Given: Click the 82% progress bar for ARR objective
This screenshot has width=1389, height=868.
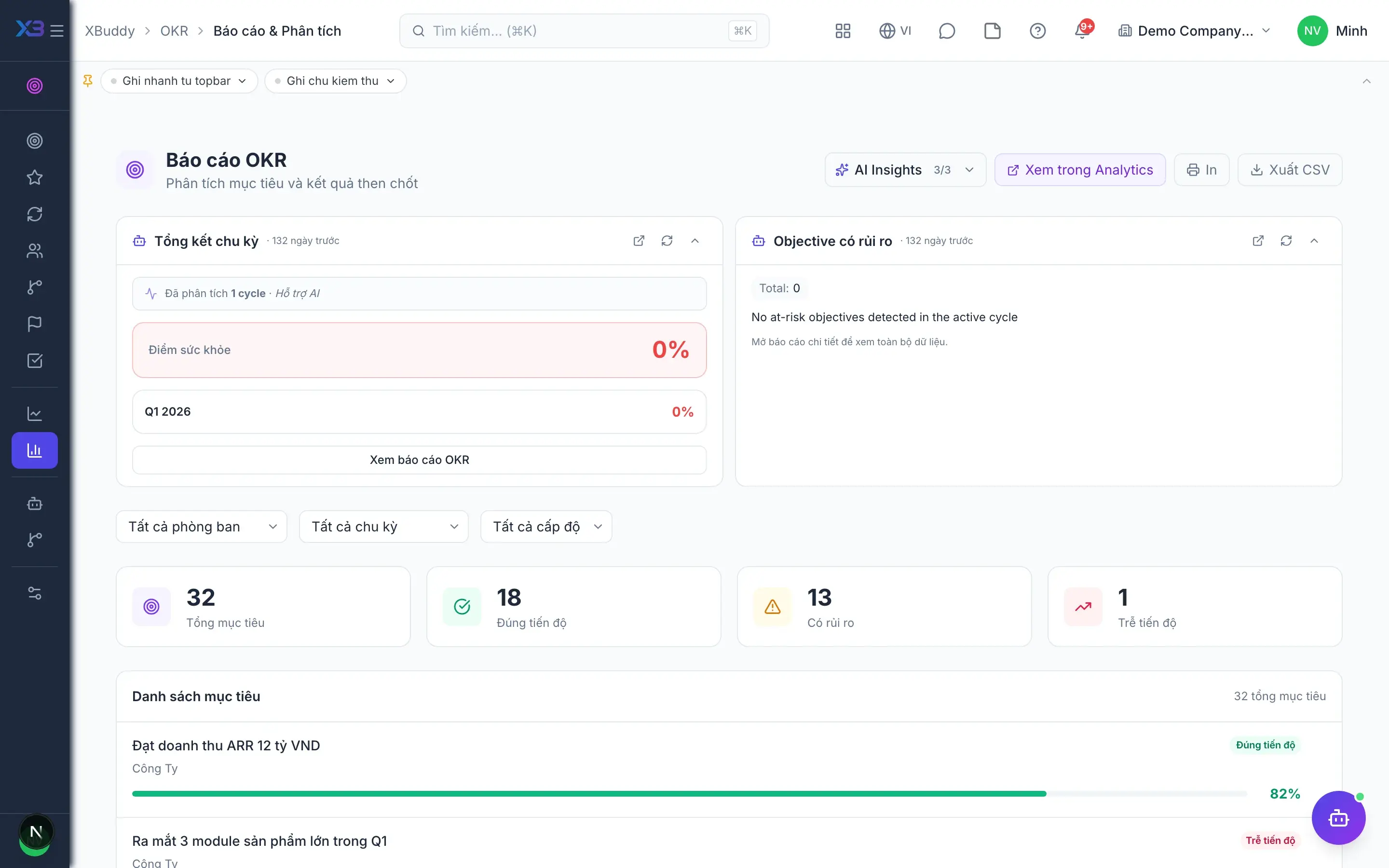Looking at the screenshot, I should tap(689, 793).
